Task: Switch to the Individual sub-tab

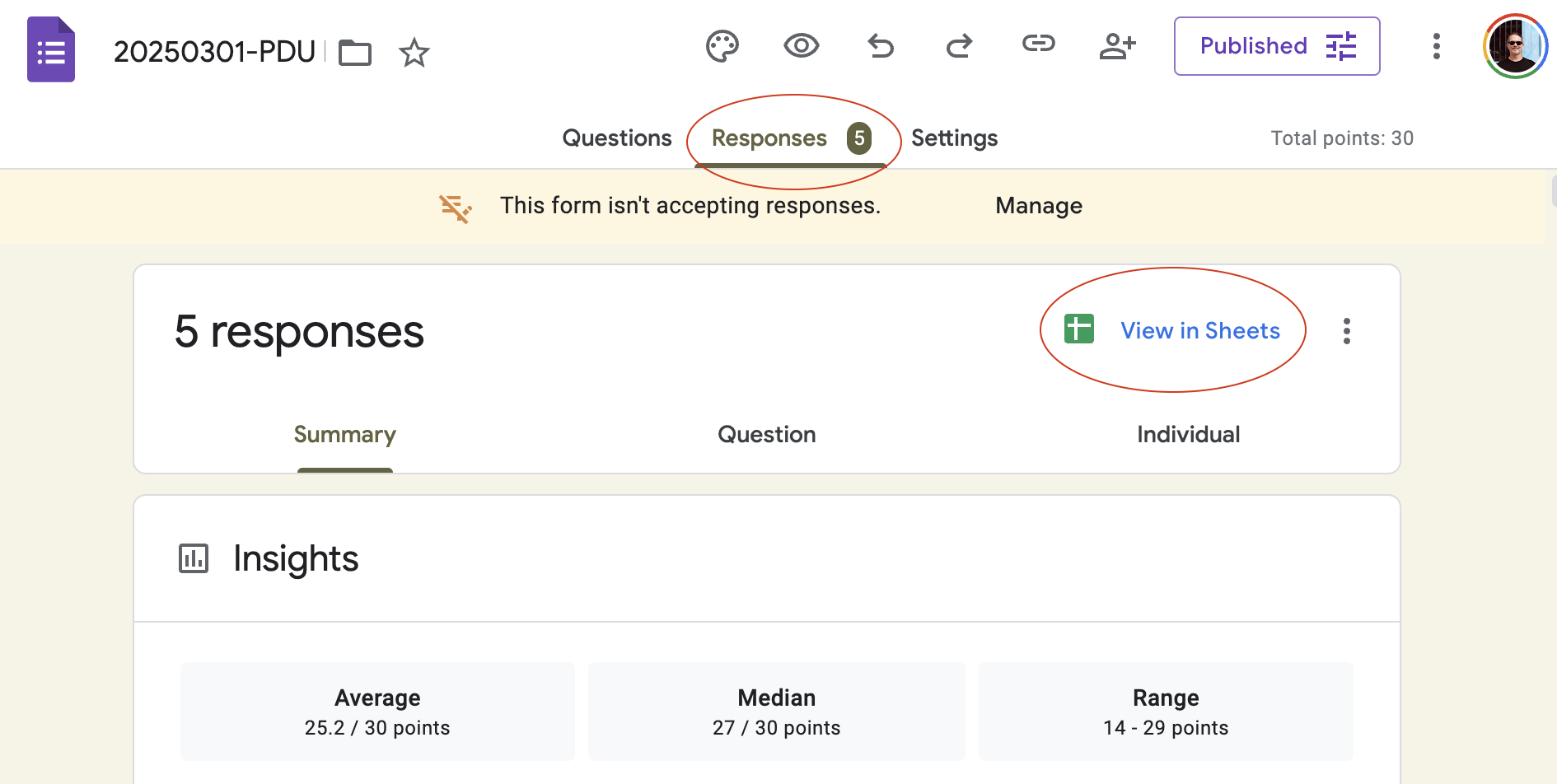Action: tap(1189, 434)
